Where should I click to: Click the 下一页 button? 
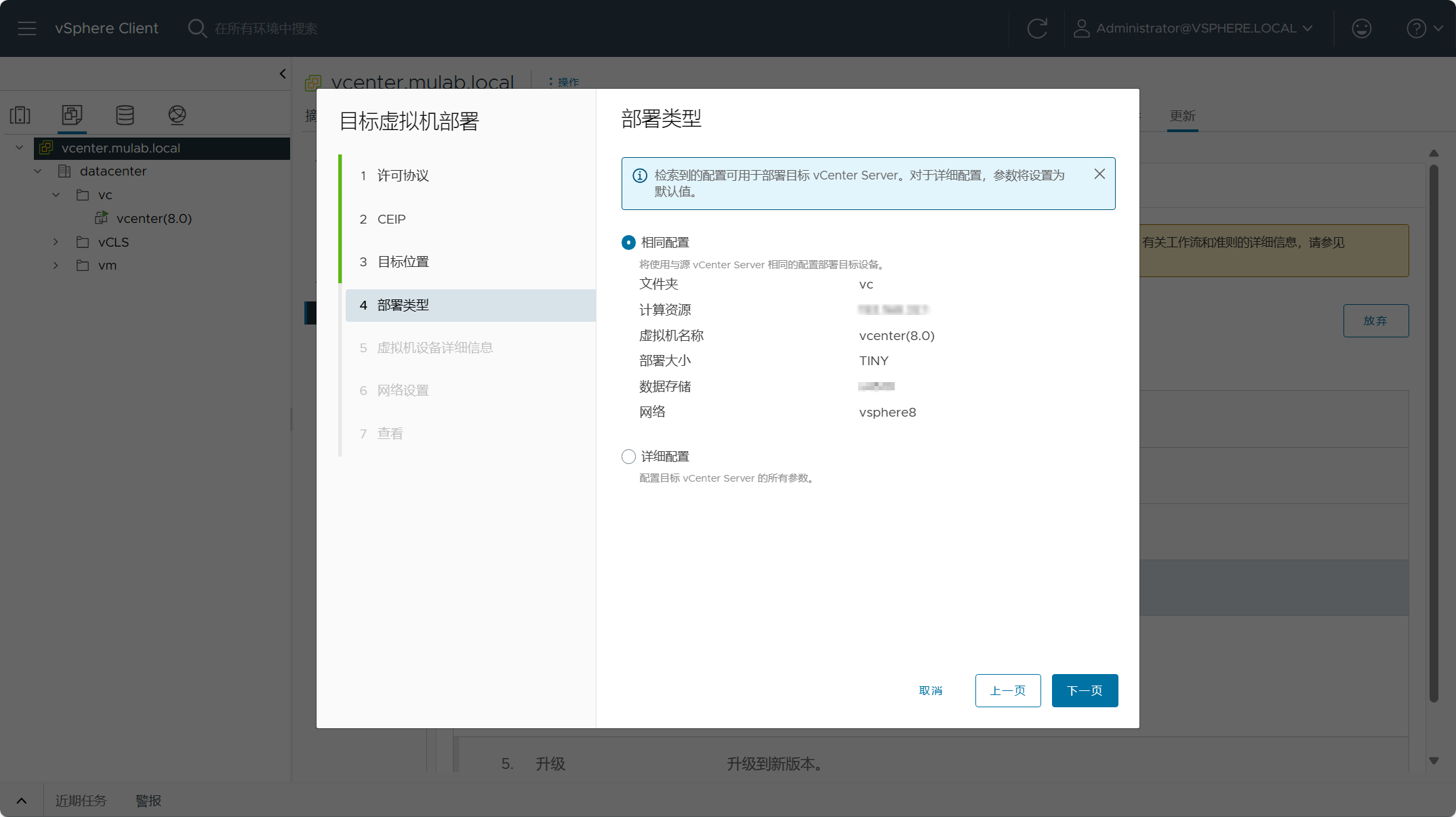pyautogui.click(x=1085, y=690)
